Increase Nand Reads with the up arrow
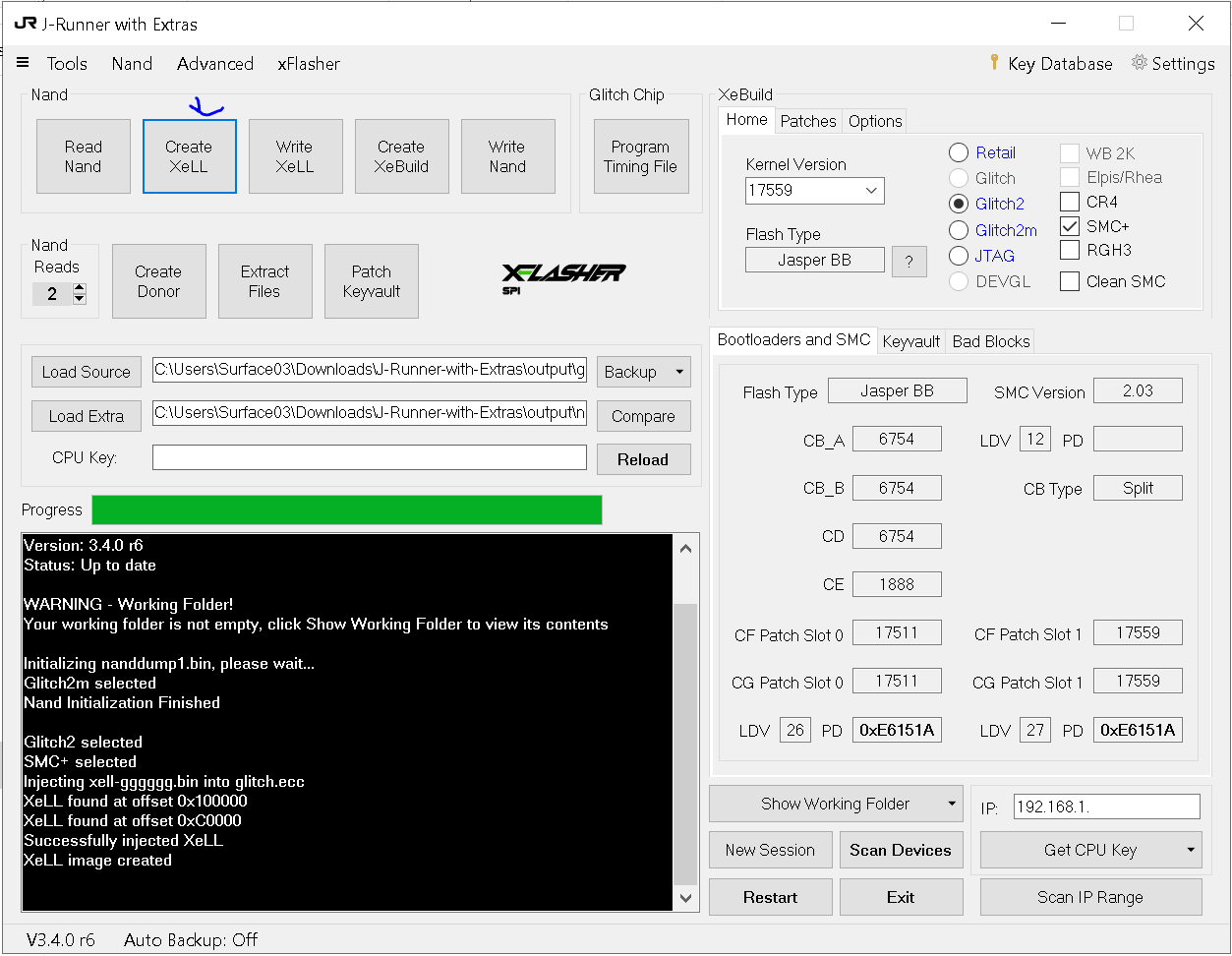Screen dimensions: 1232x956 80,288
